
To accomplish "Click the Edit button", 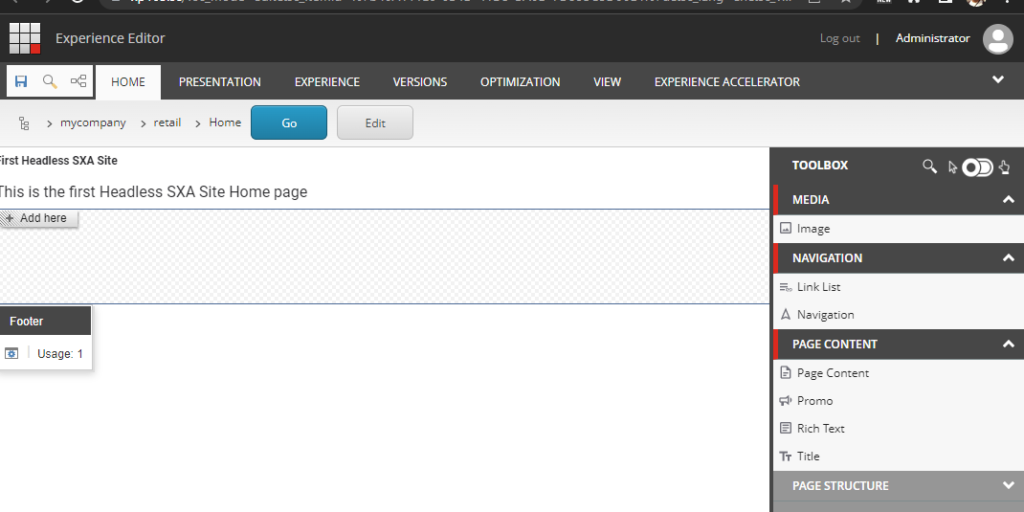I will click(x=375, y=123).
